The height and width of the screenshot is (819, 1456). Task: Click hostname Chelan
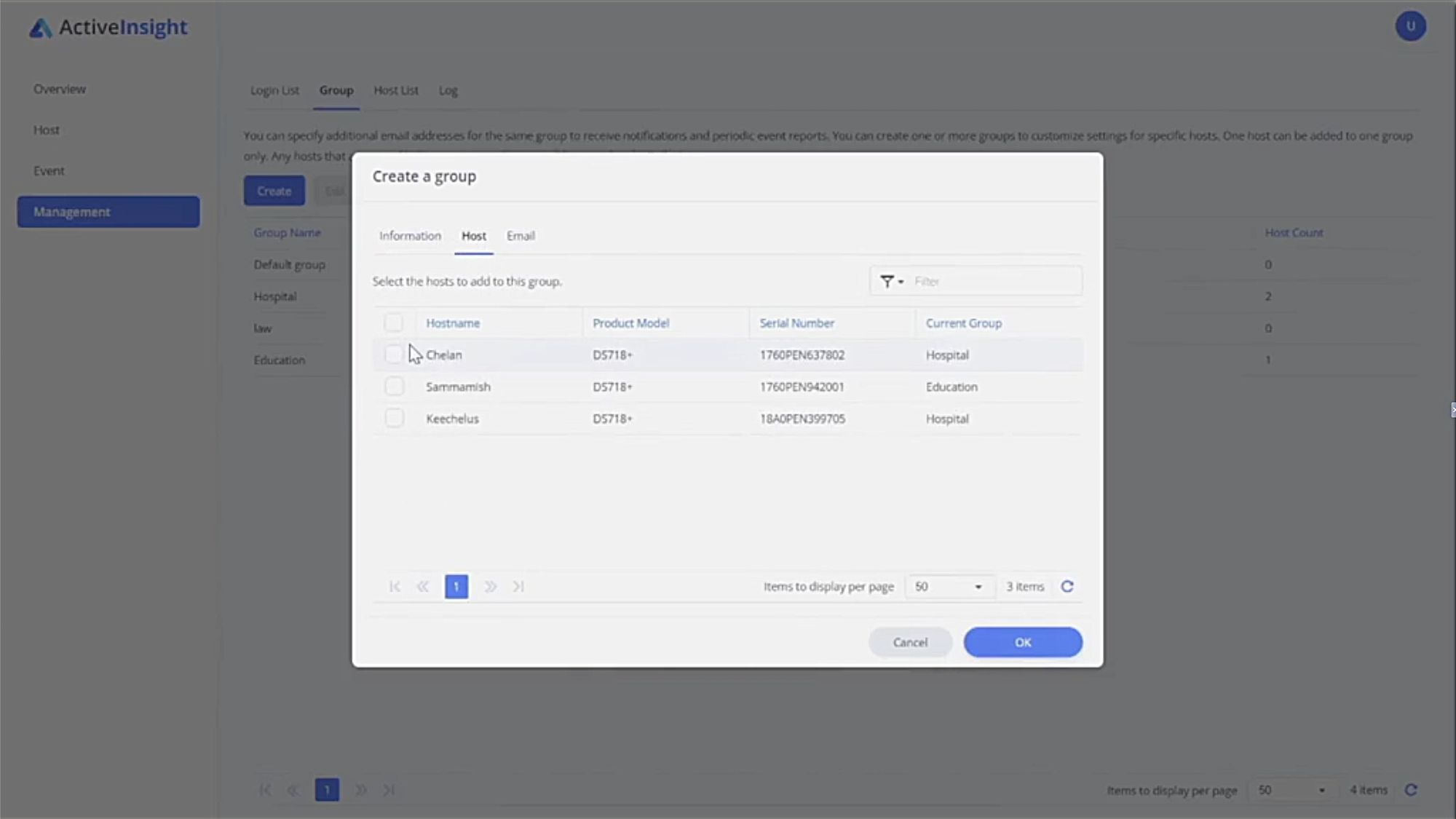pyautogui.click(x=444, y=355)
